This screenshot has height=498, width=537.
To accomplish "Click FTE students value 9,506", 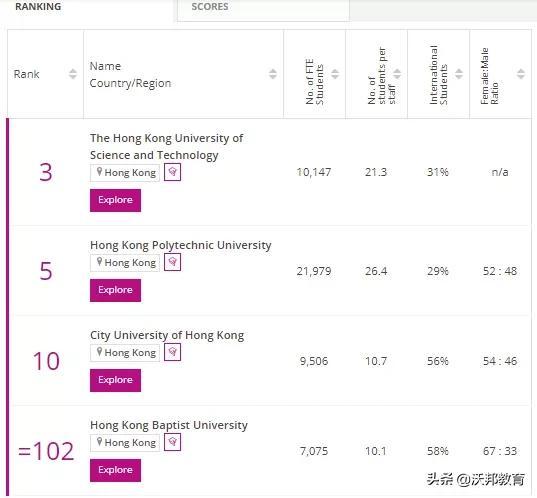I will point(314,361).
